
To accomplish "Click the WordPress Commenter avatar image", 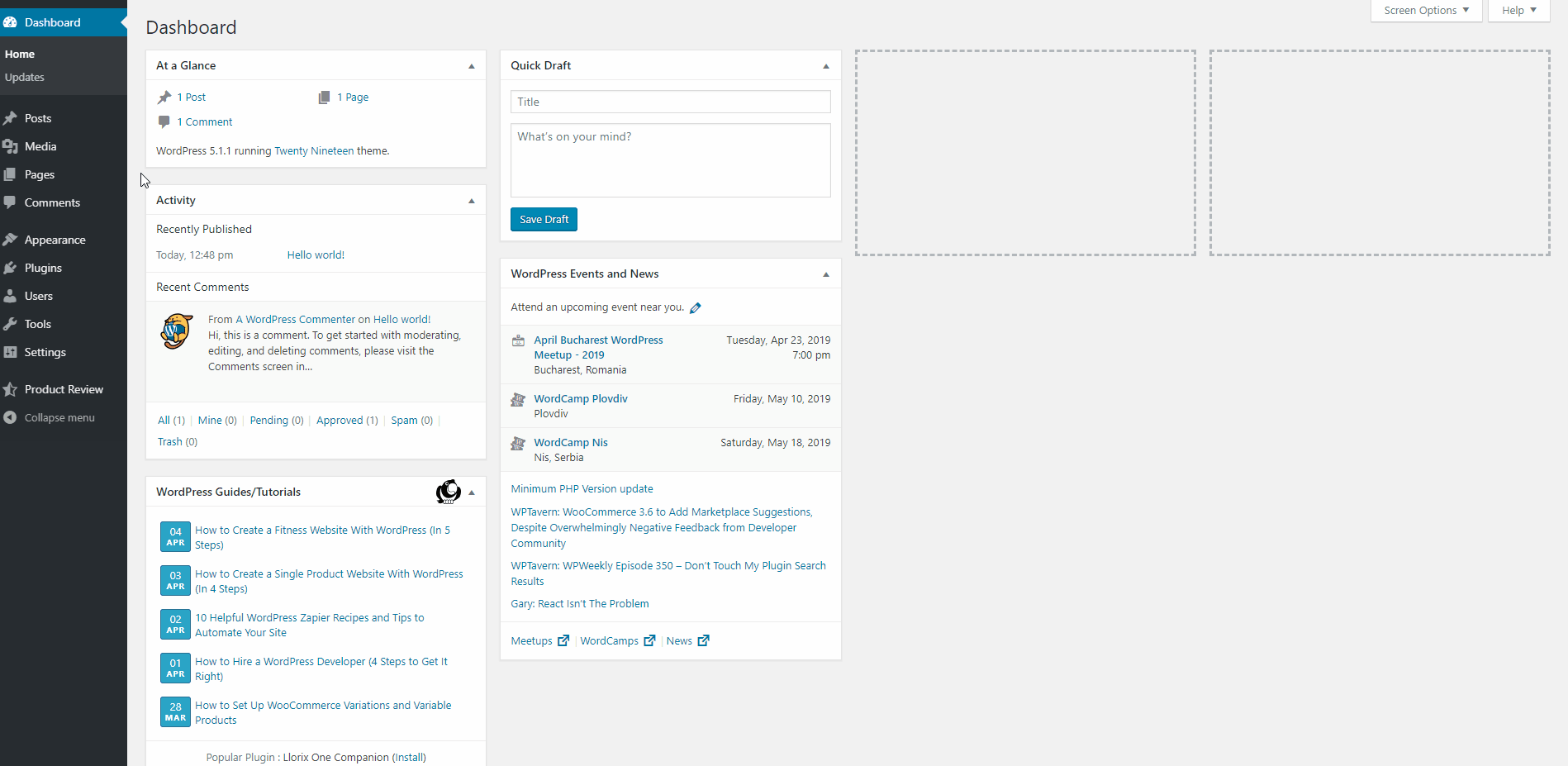I will pyautogui.click(x=177, y=331).
